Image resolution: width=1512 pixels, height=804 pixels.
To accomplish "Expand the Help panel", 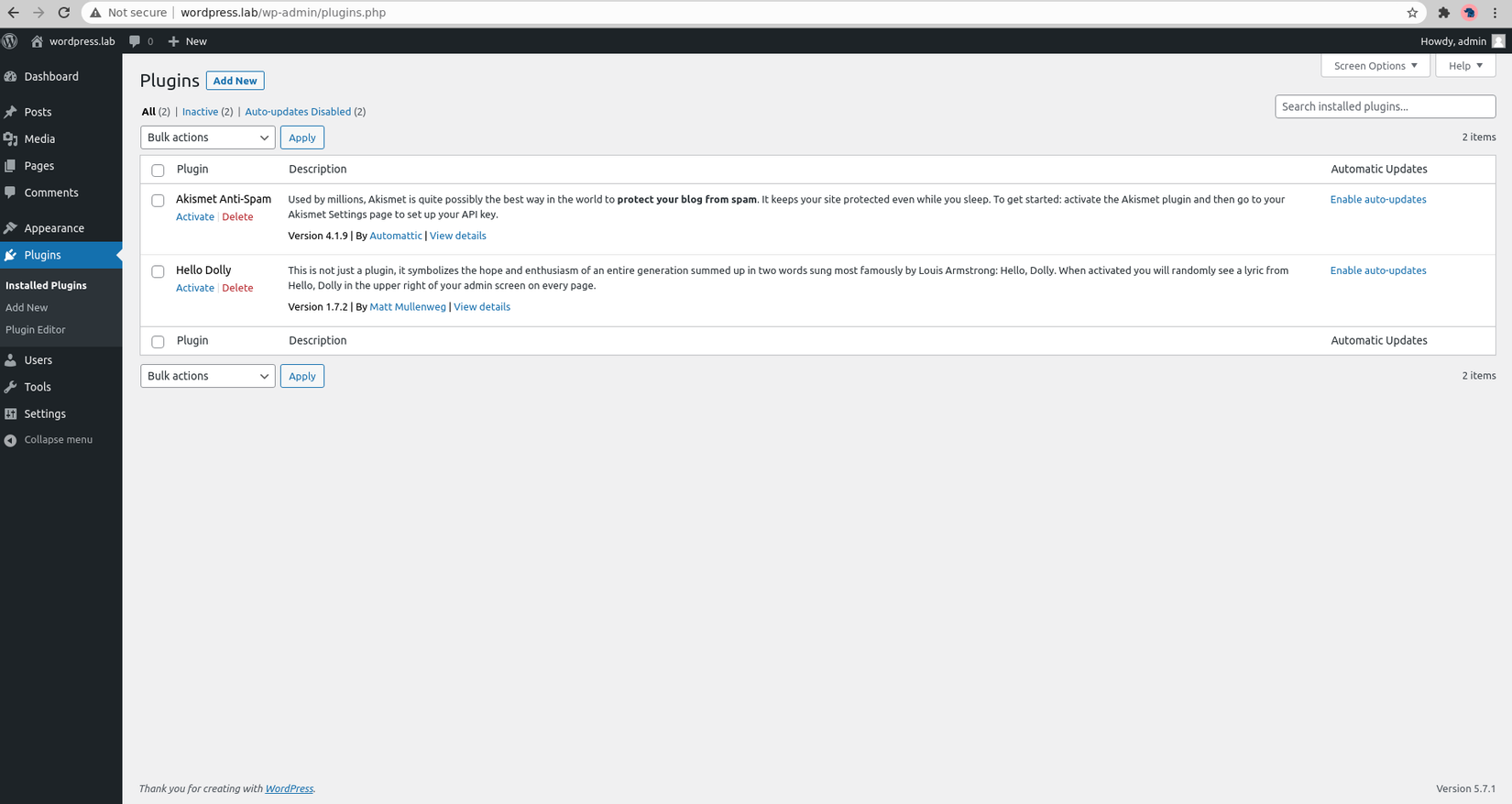I will coord(1465,66).
